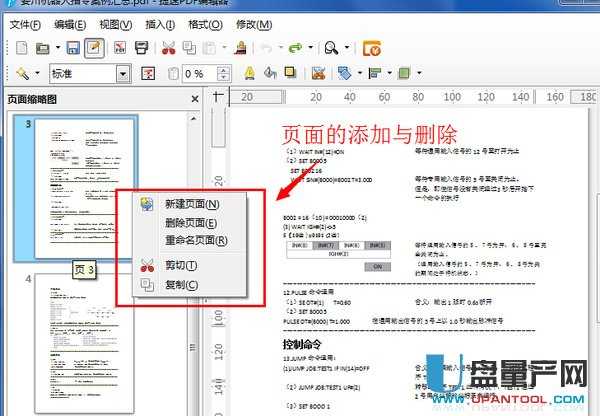The image size is (600, 416).
Task: Close the 页面缩略图 panel
Action: pos(195,99)
